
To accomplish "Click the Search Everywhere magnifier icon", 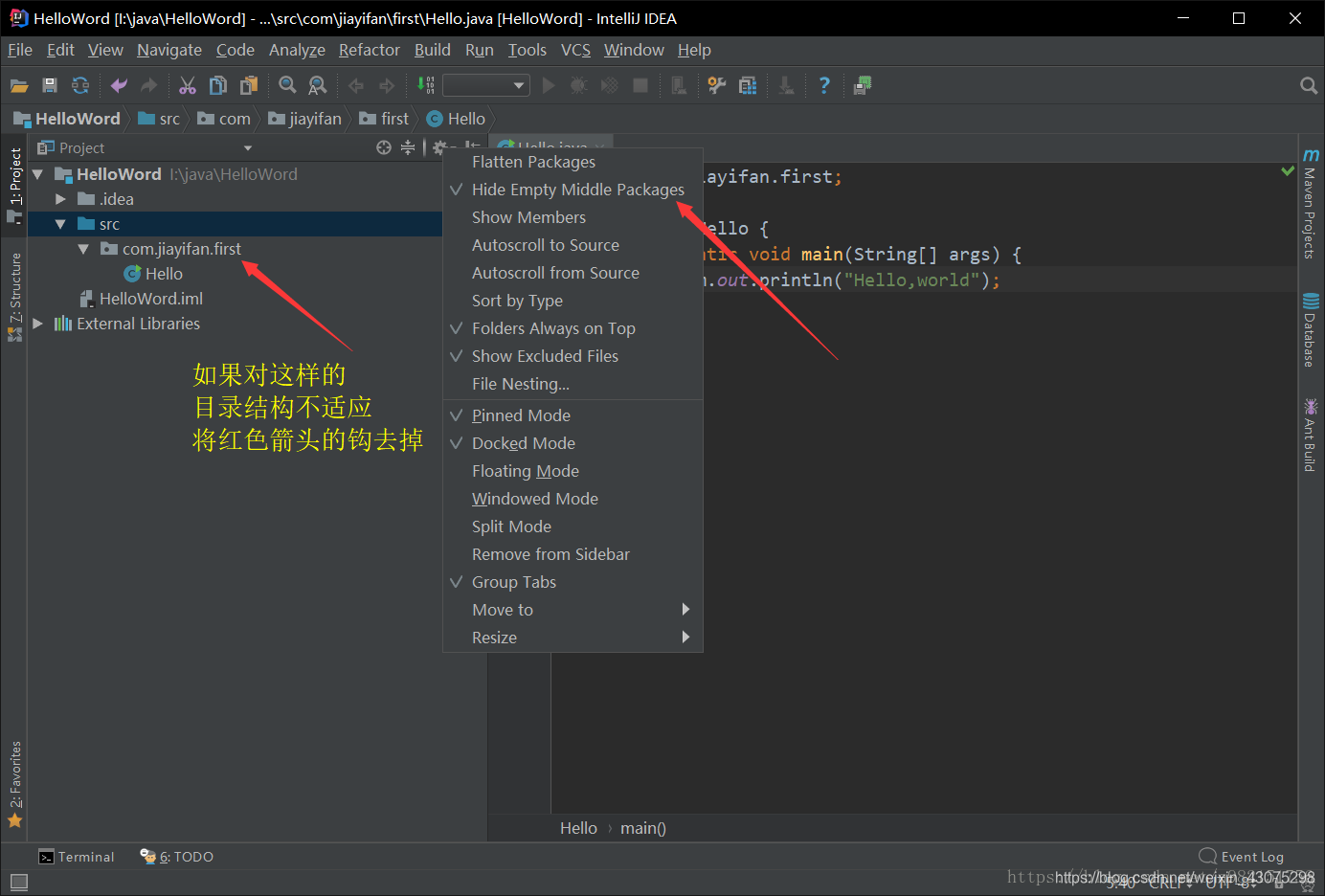I will 1309,86.
